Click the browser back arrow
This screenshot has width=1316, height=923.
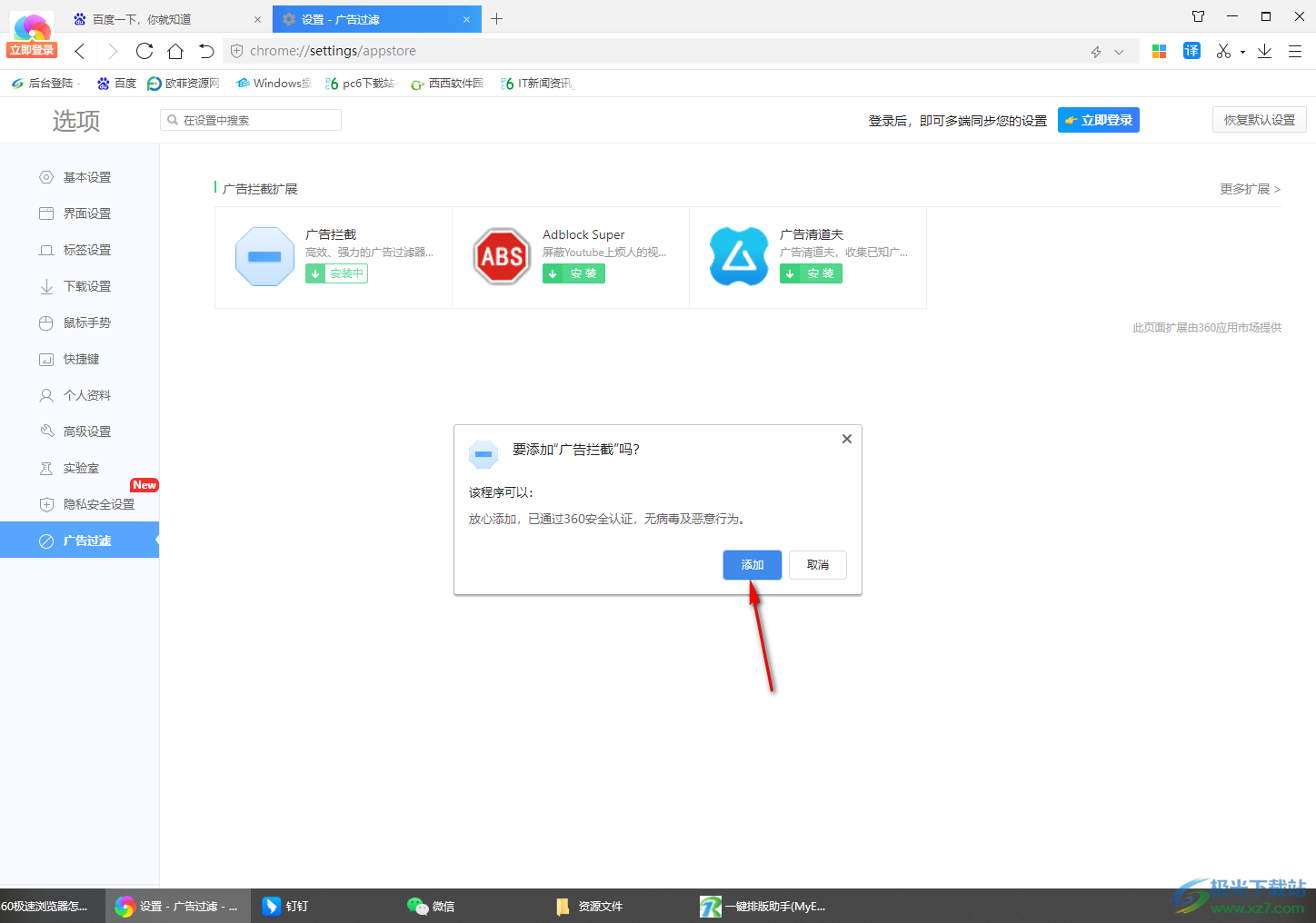click(x=80, y=51)
